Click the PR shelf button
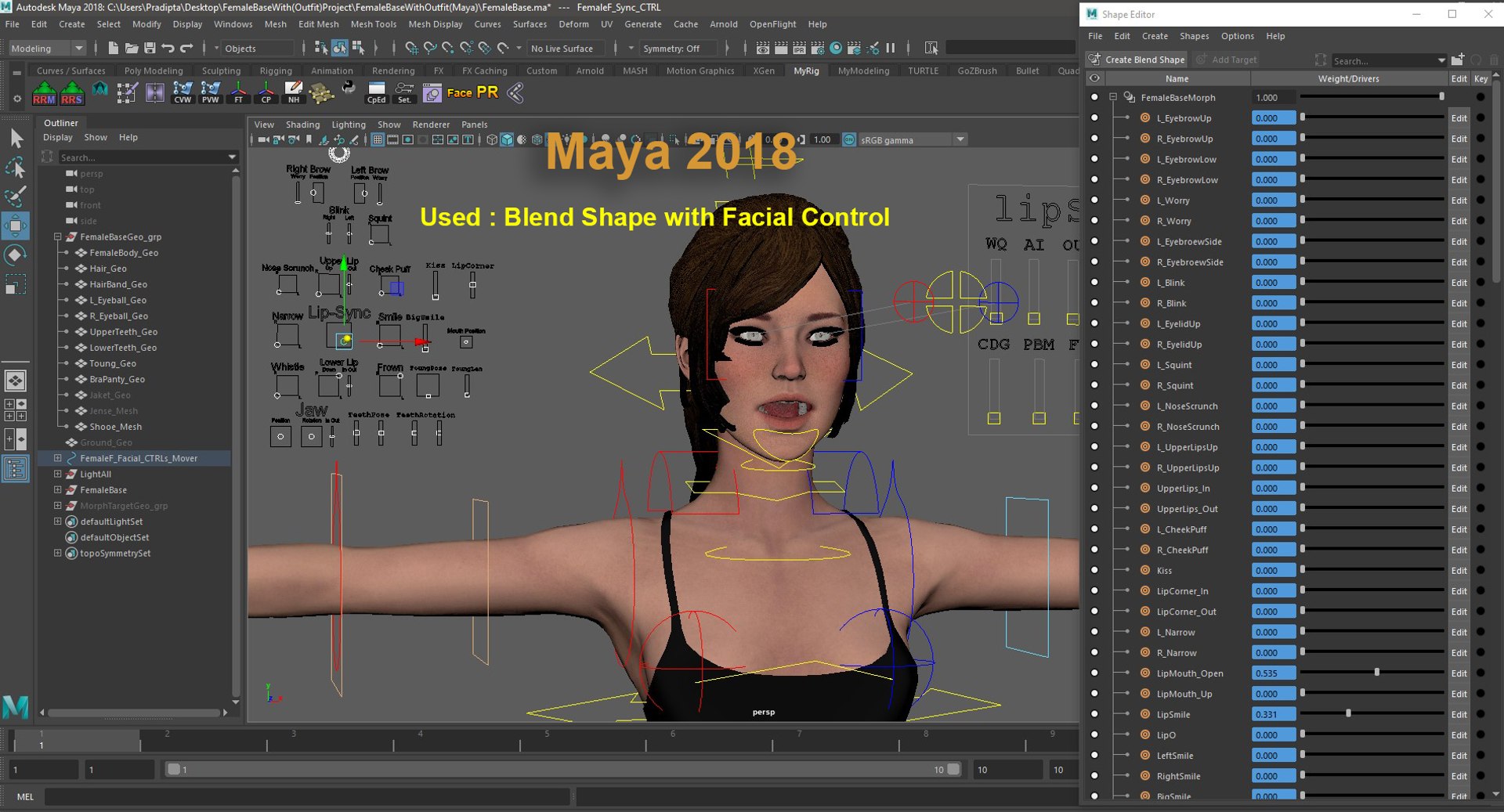Image resolution: width=1504 pixels, height=812 pixels. (x=487, y=92)
